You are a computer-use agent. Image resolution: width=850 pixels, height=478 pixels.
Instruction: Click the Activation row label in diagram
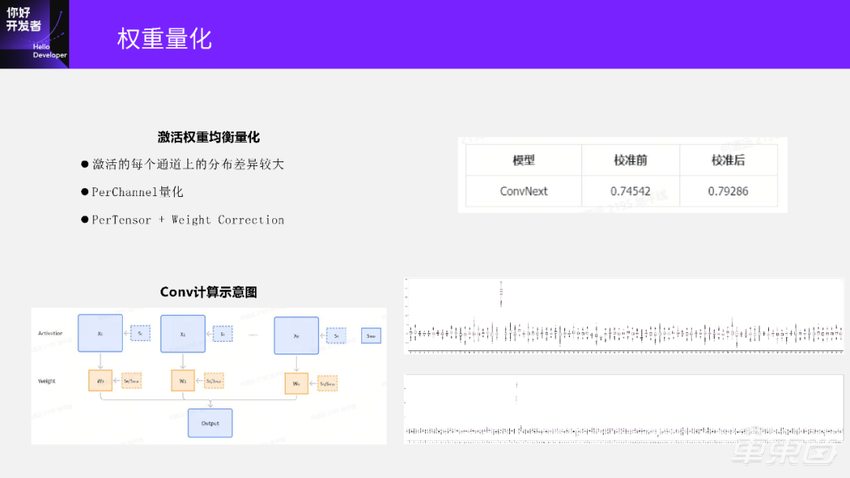pos(50,333)
